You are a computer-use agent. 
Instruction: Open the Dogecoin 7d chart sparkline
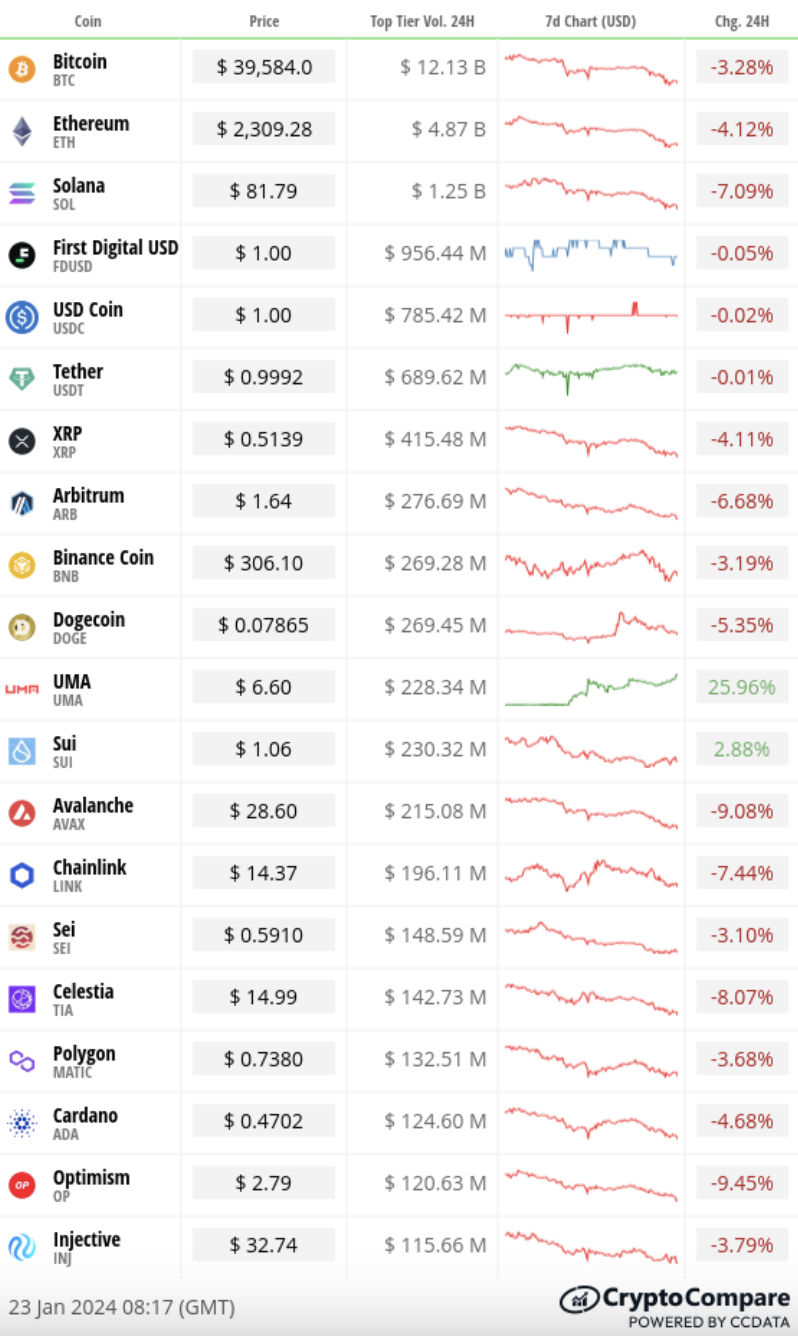click(591, 626)
